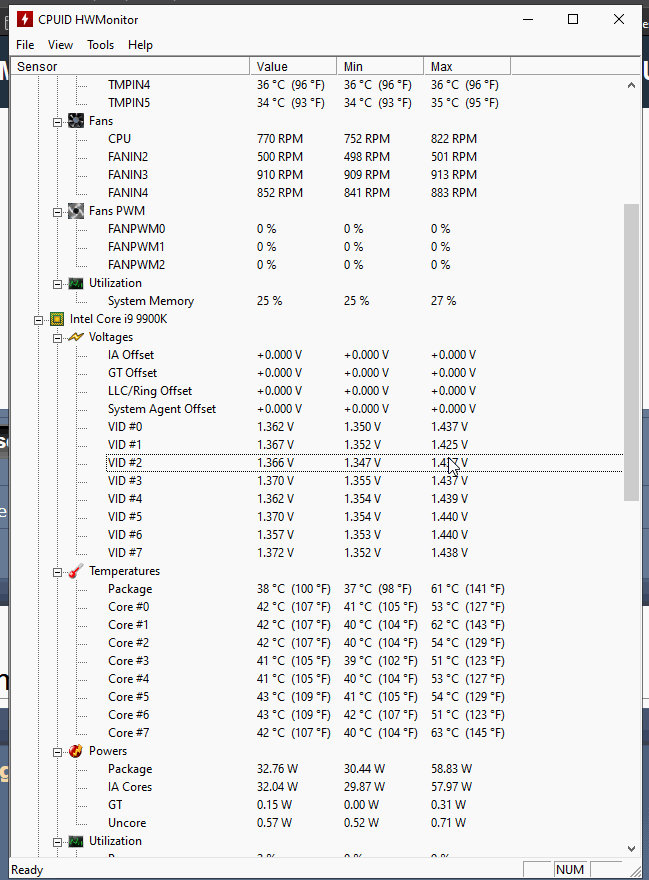Collapse the Intel Core i9 9900K node

click(x=38, y=320)
